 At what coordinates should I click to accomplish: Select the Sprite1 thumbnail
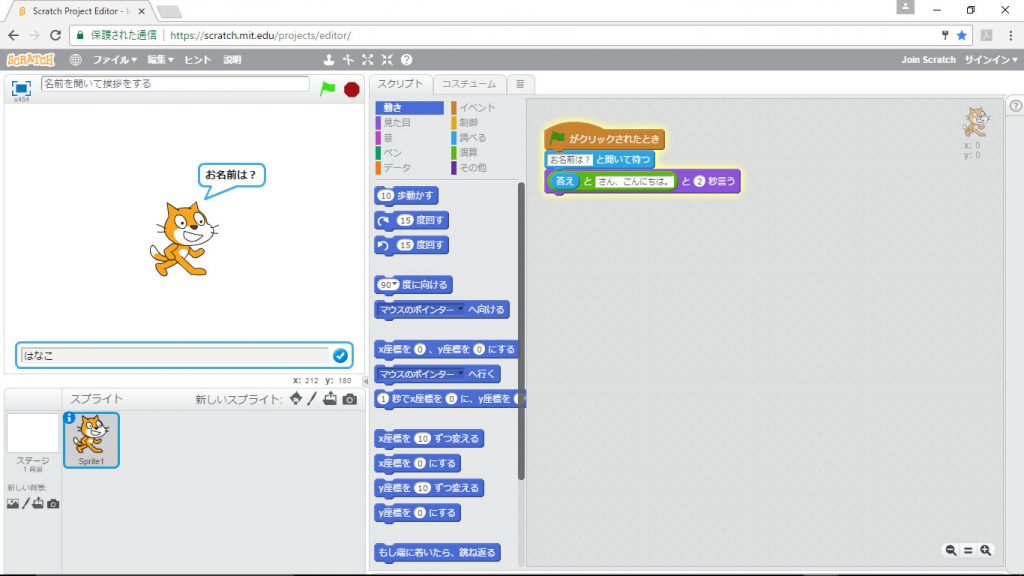pos(91,440)
